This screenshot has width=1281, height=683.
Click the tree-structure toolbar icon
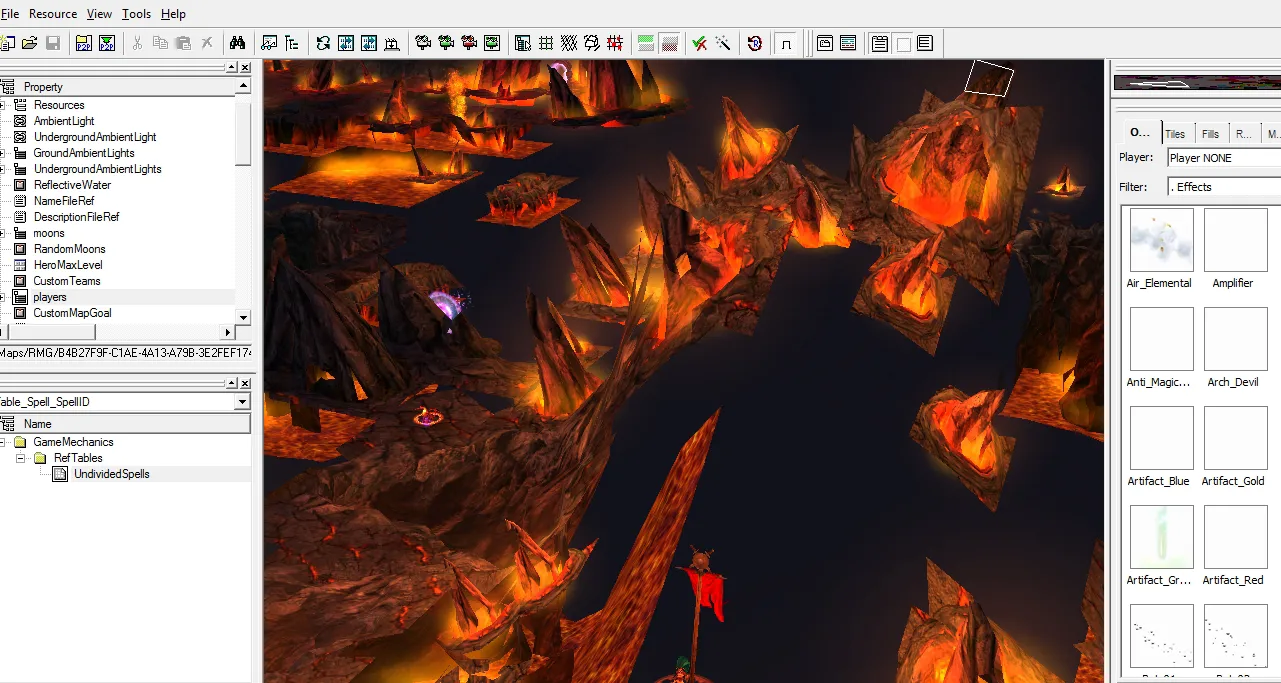292,43
